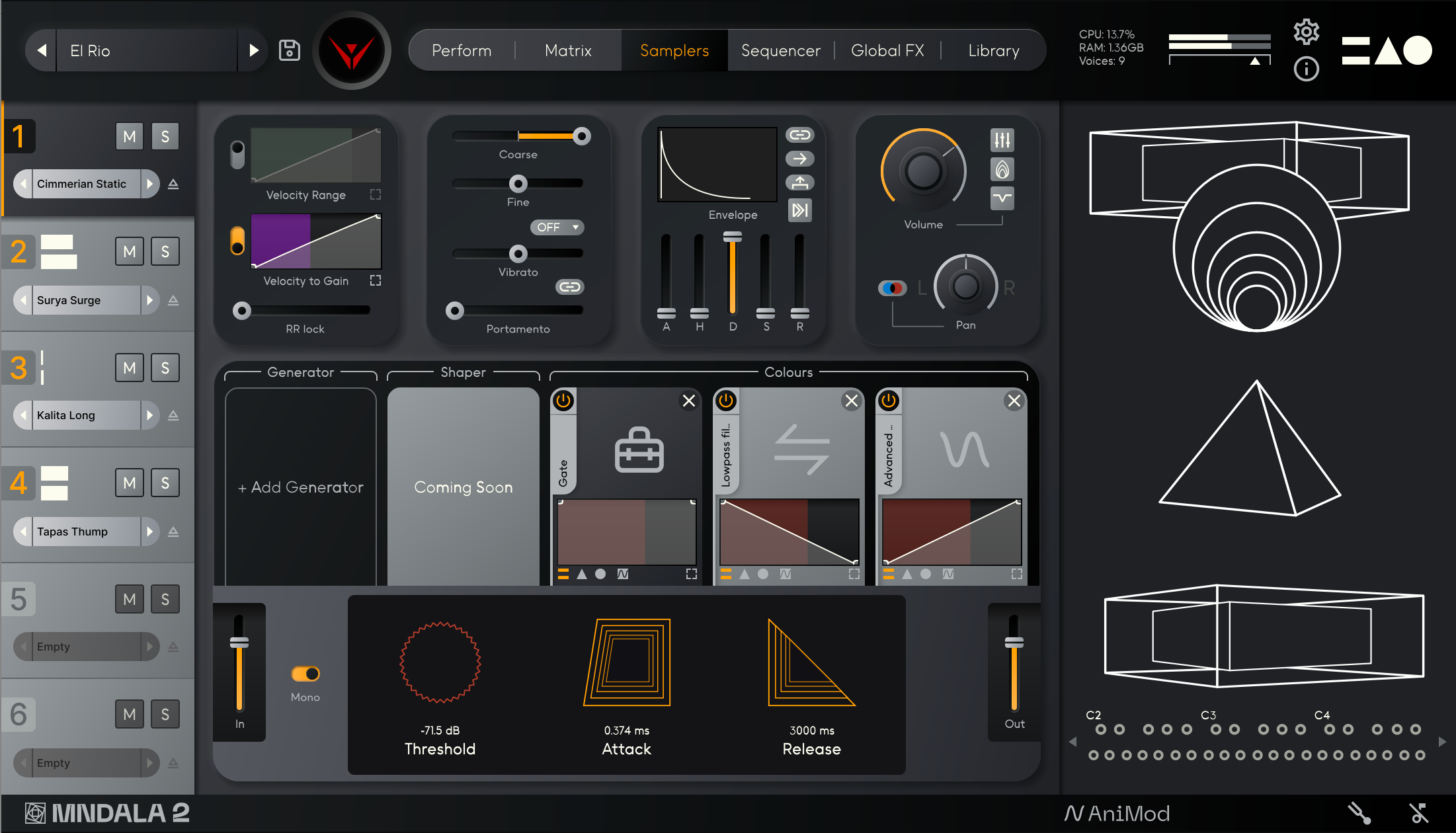Screen dimensions: 1456x833
Task: Open the vibrato OFF dropdown
Action: point(557,227)
